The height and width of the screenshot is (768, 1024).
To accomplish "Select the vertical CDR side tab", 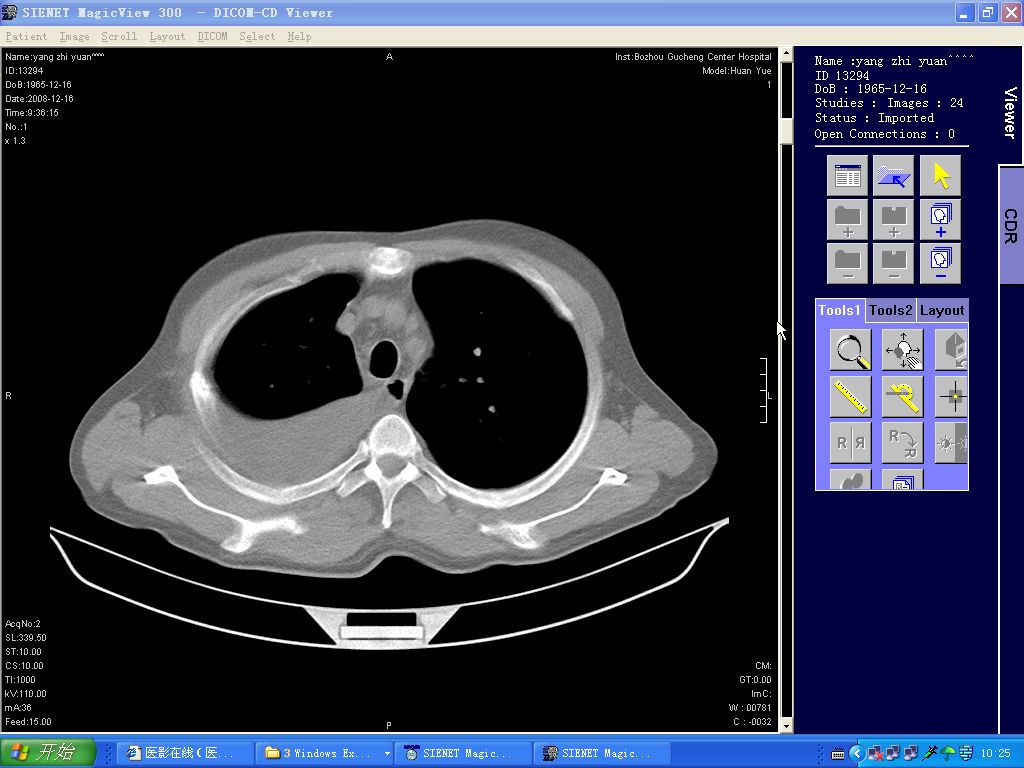I will [1011, 225].
